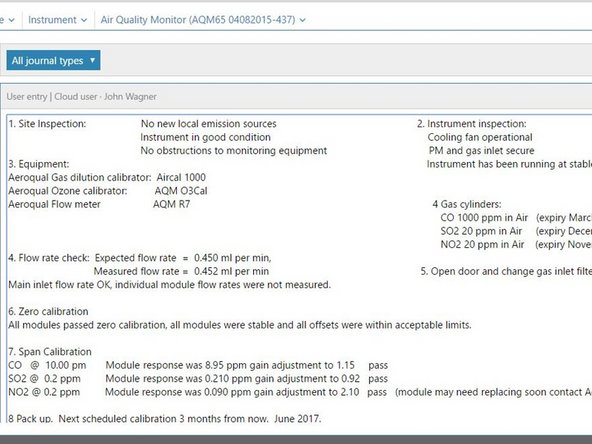Click the 'SO2 20 ppm in Air' line
The image size is (592, 444).
point(516,231)
